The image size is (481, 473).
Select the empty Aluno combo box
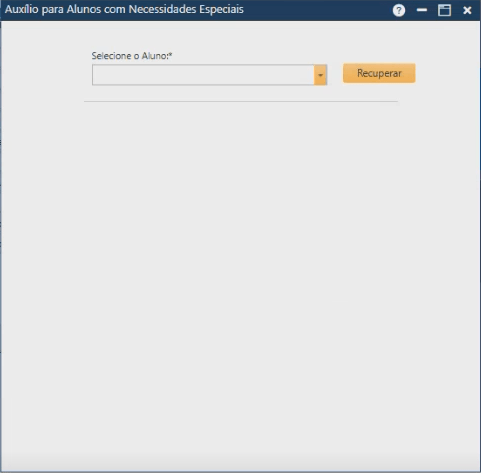coord(209,75)
